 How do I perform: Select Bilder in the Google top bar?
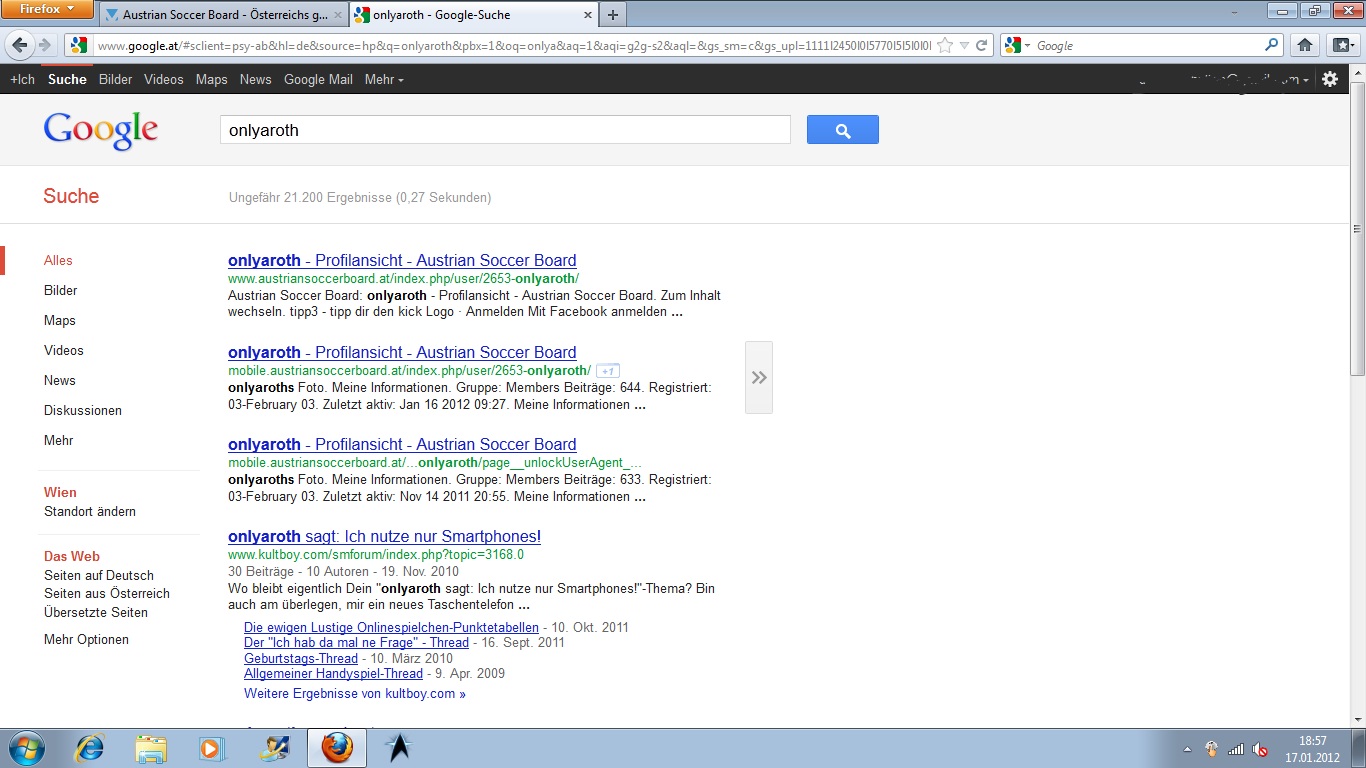coord(115,79)
